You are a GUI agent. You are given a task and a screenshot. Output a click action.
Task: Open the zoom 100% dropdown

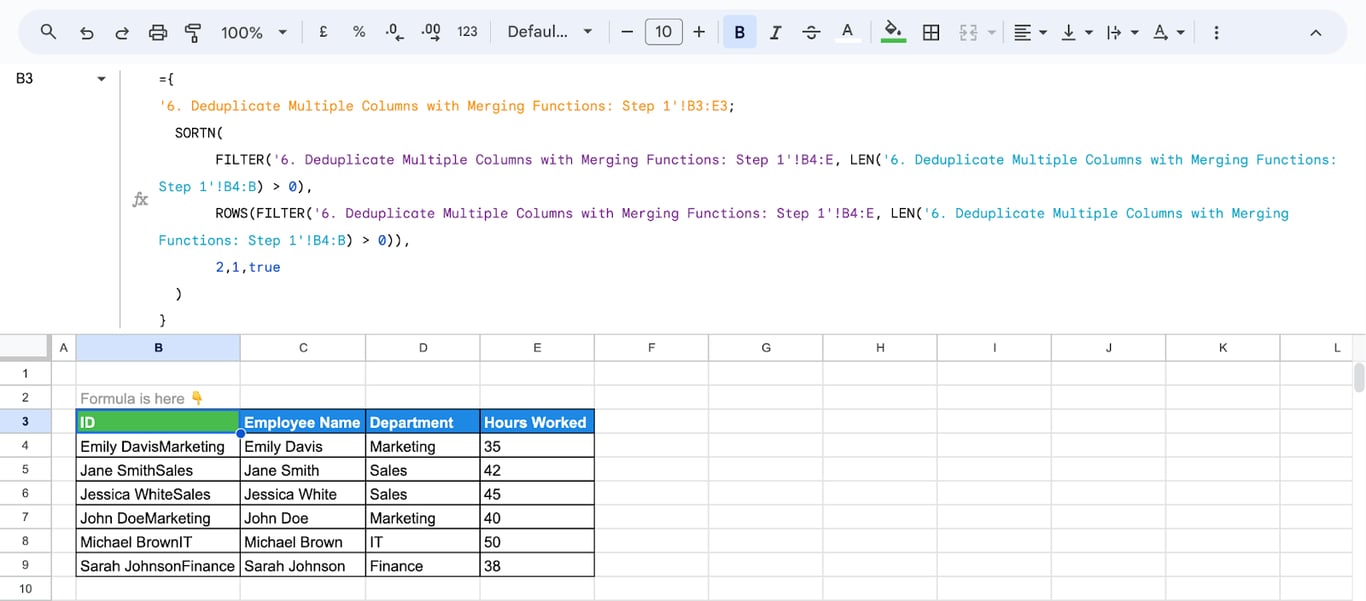254,32
